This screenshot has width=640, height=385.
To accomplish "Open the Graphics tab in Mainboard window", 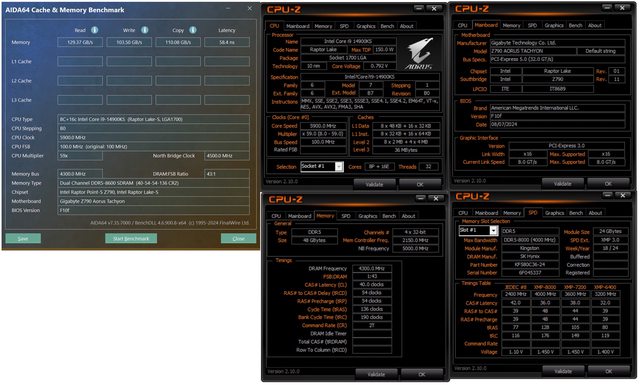I will tap(554, 25).
